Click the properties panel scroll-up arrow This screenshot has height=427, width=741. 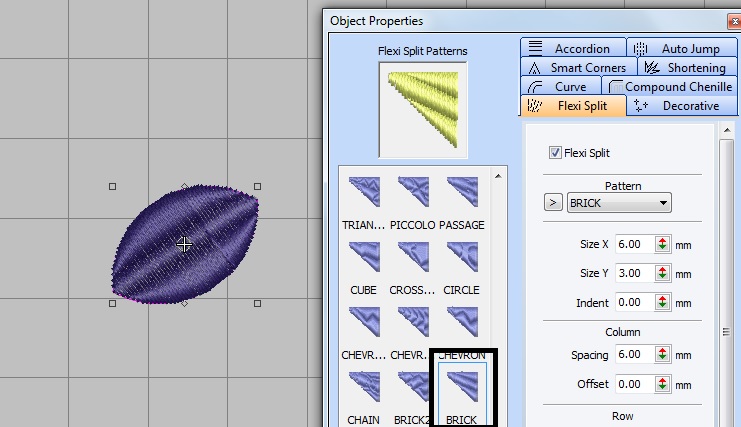tap(727, 129)
